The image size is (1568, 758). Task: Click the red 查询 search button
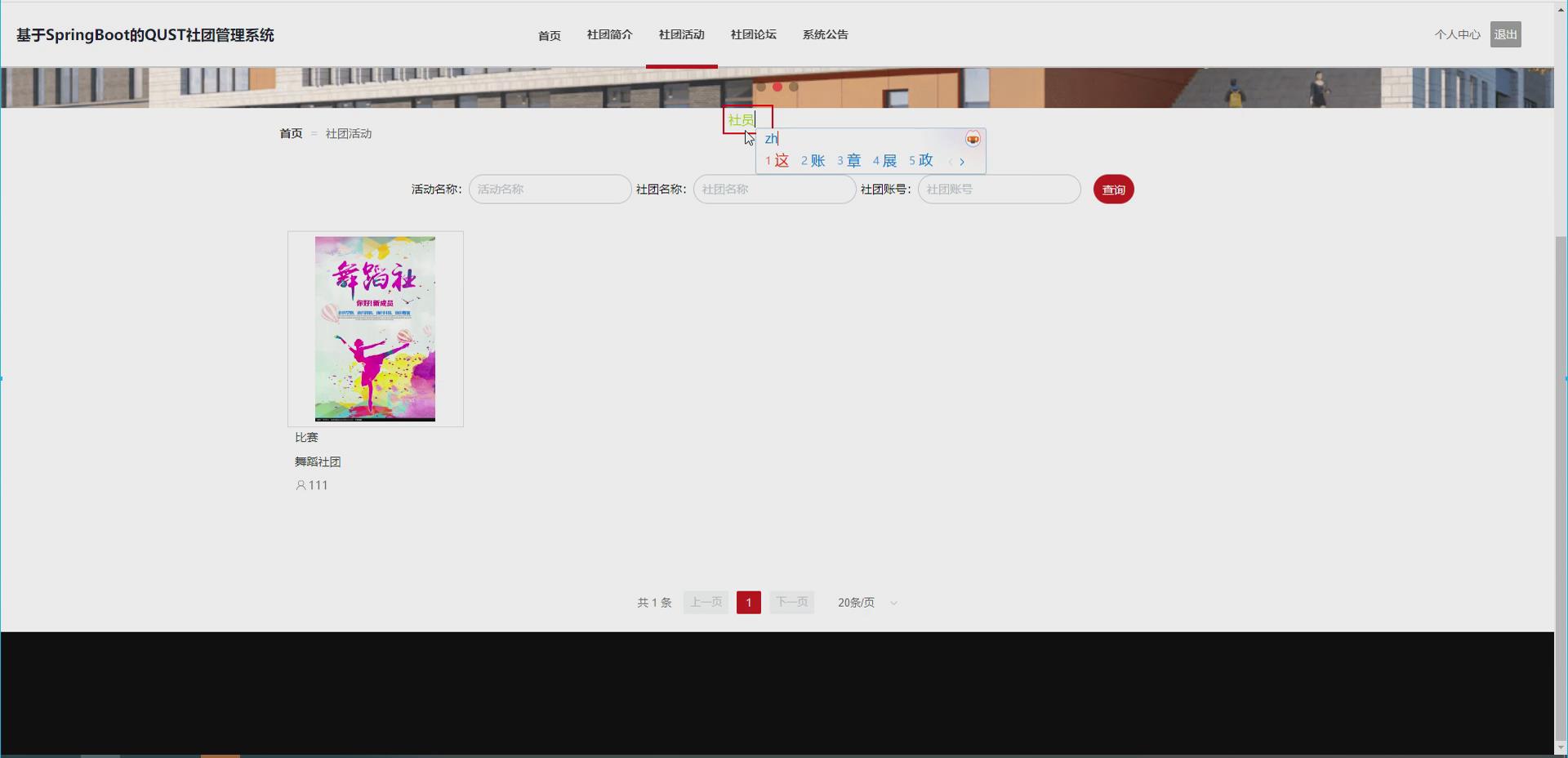coord(1114,189)
